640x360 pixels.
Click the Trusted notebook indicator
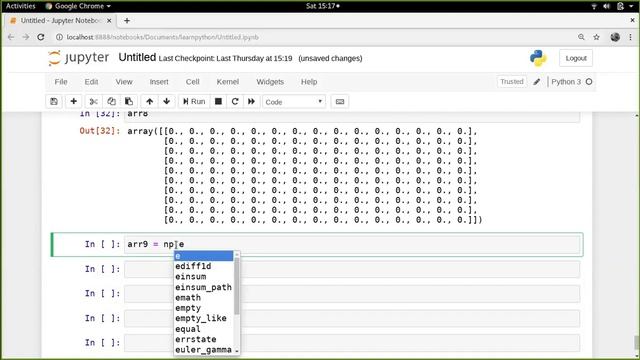tap(512, 82)
